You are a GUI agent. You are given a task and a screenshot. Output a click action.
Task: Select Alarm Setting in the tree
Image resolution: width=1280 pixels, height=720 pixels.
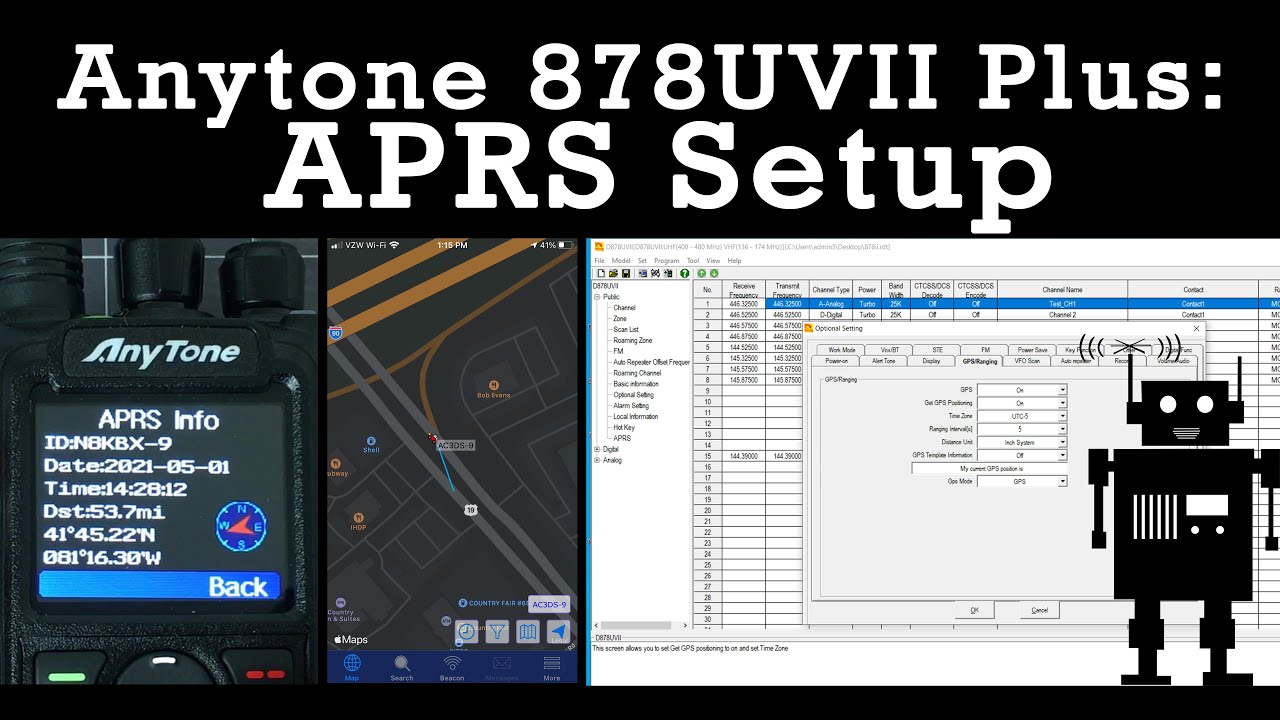pyautogui.click(x=631, y=406)
